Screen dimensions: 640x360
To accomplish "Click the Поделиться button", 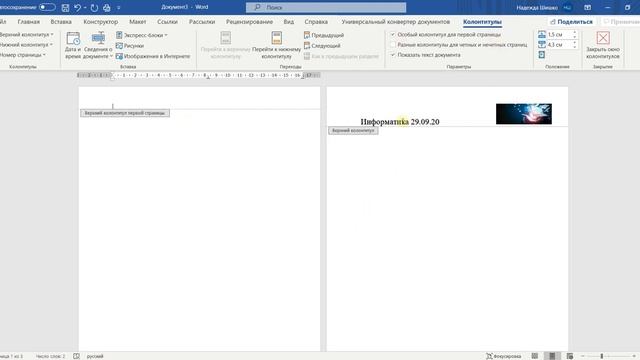I will pyautogui.click(x=571, y=22).
